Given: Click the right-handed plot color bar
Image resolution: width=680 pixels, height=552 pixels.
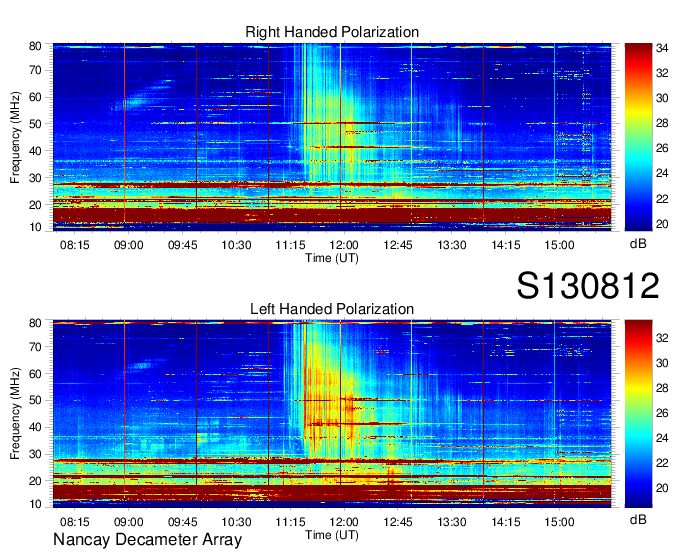Looking at the screenshot, I should point(638,137).
